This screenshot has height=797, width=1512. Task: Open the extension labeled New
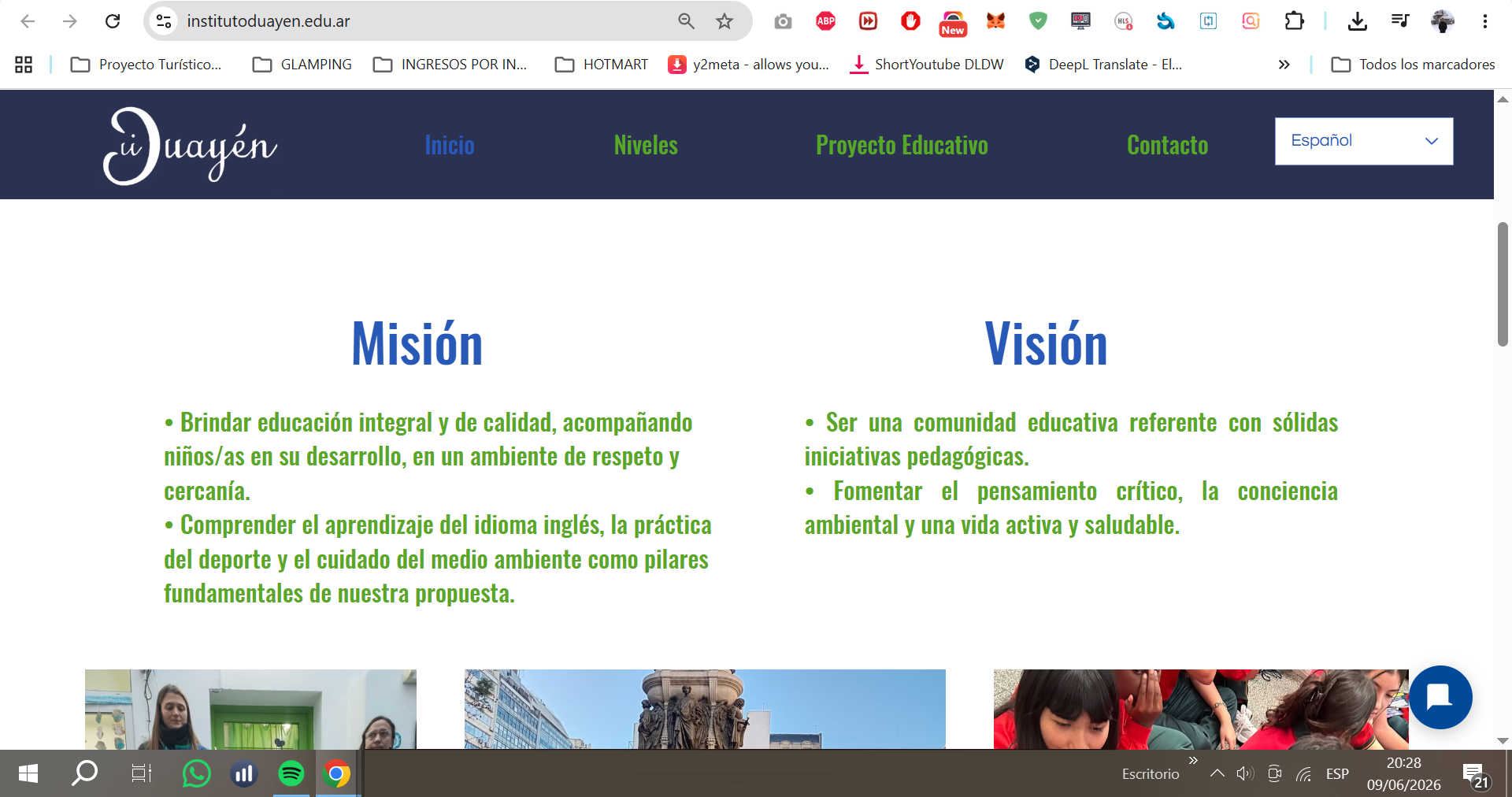[x=953, y=24]
